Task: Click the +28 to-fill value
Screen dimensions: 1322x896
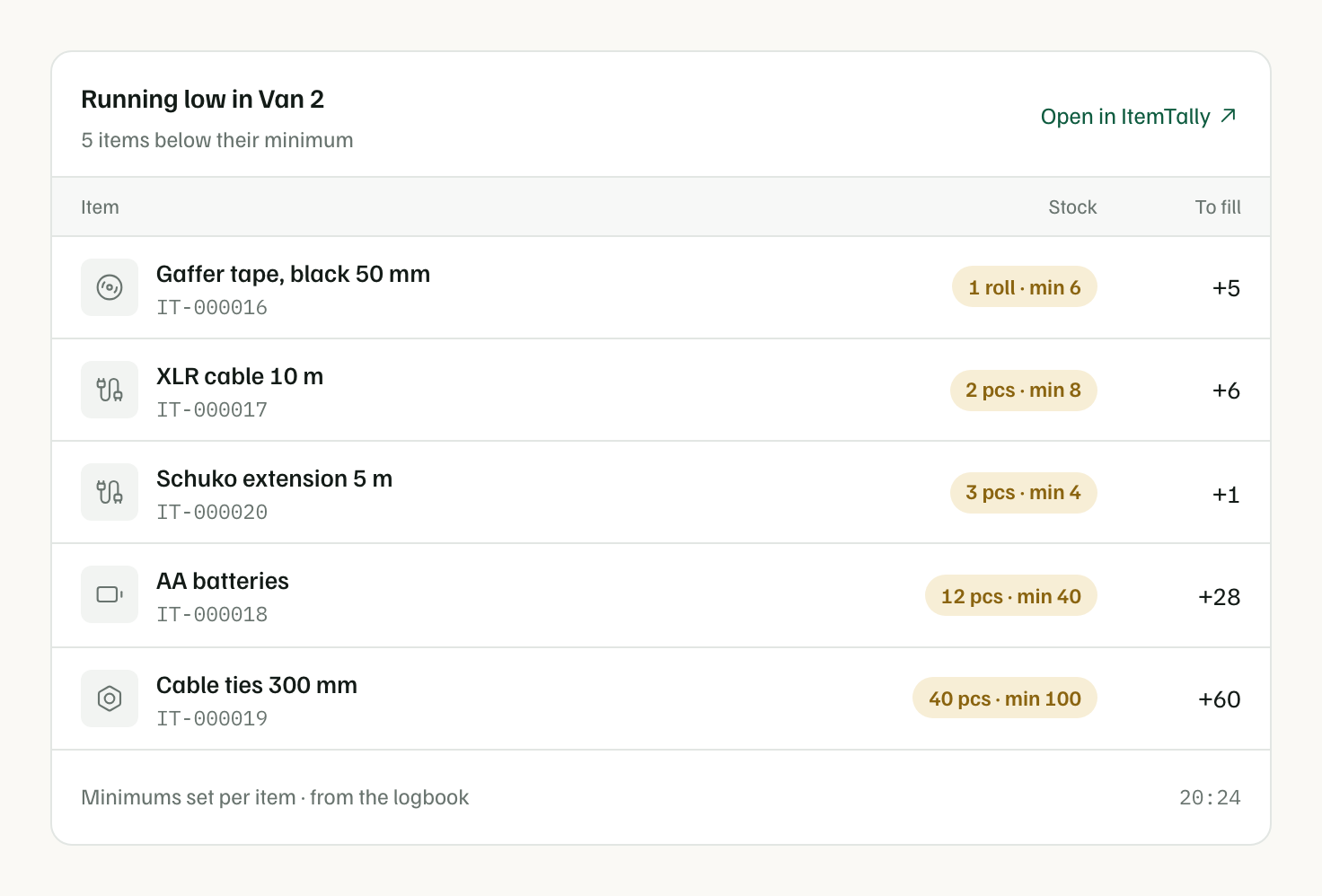Action: [1219, 597]
